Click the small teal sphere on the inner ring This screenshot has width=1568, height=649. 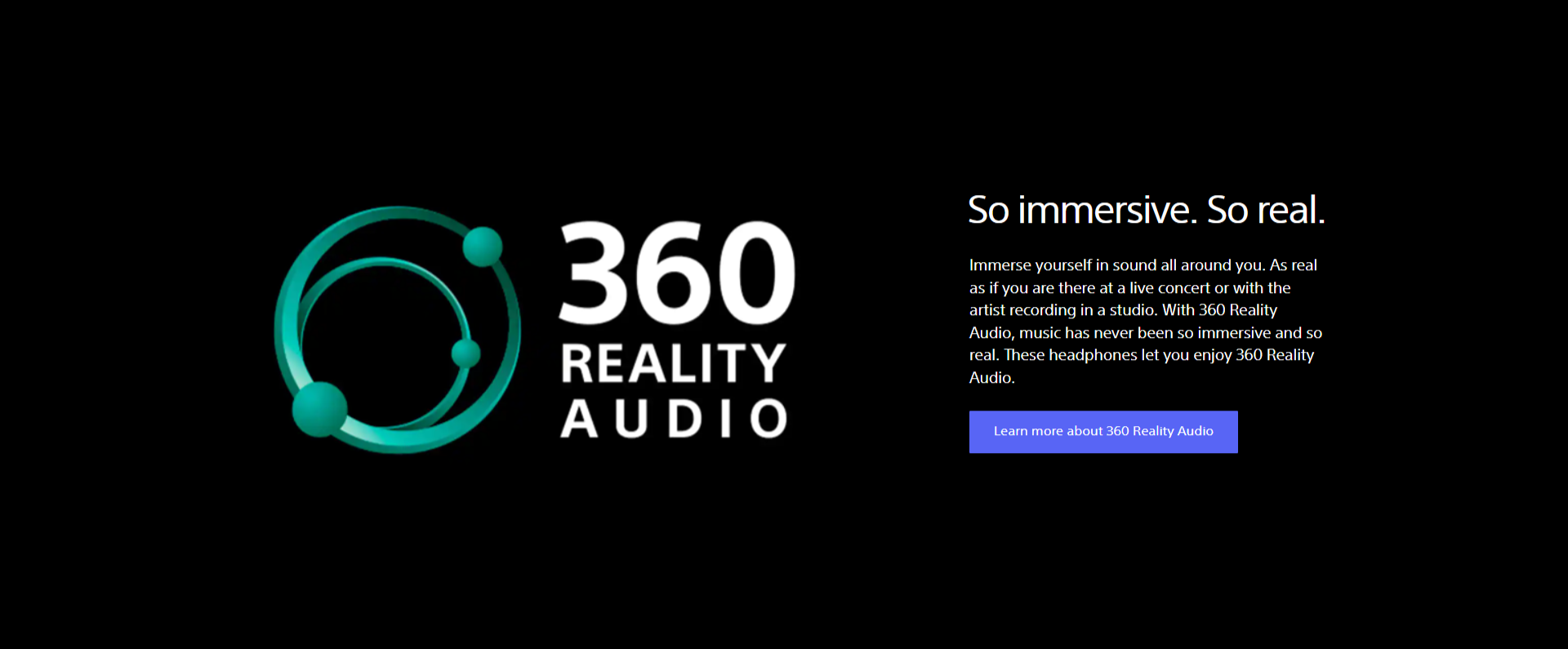coord(465,353)
